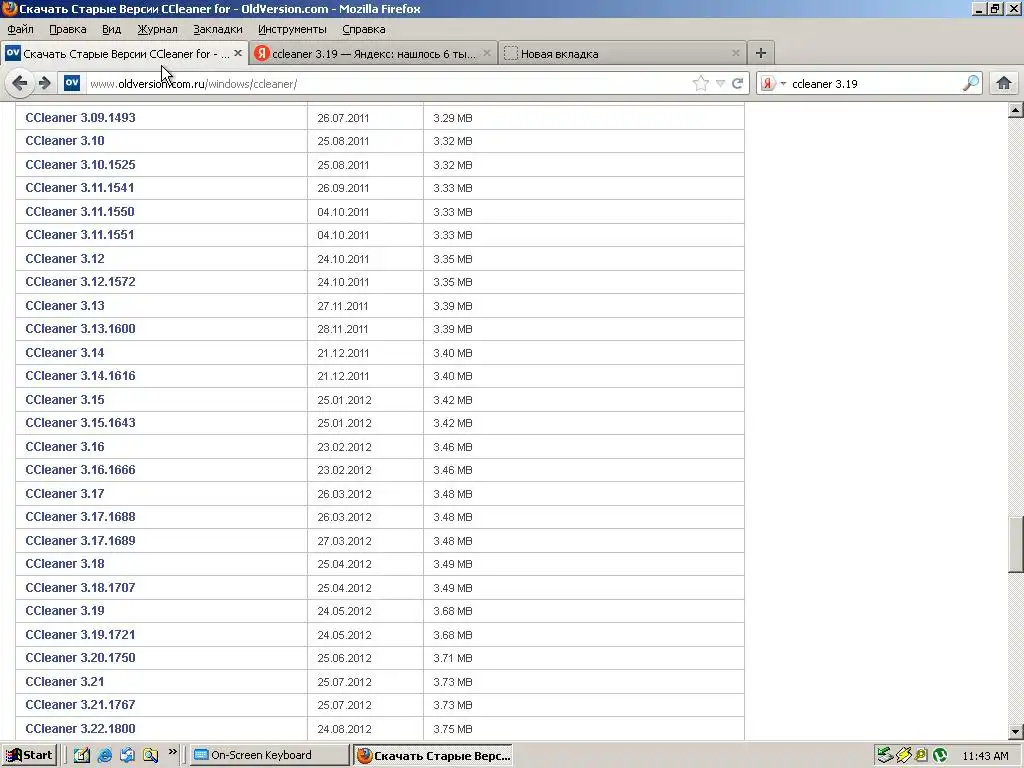Open CCleaner 3.11.1551 link

tap(80, 234)
